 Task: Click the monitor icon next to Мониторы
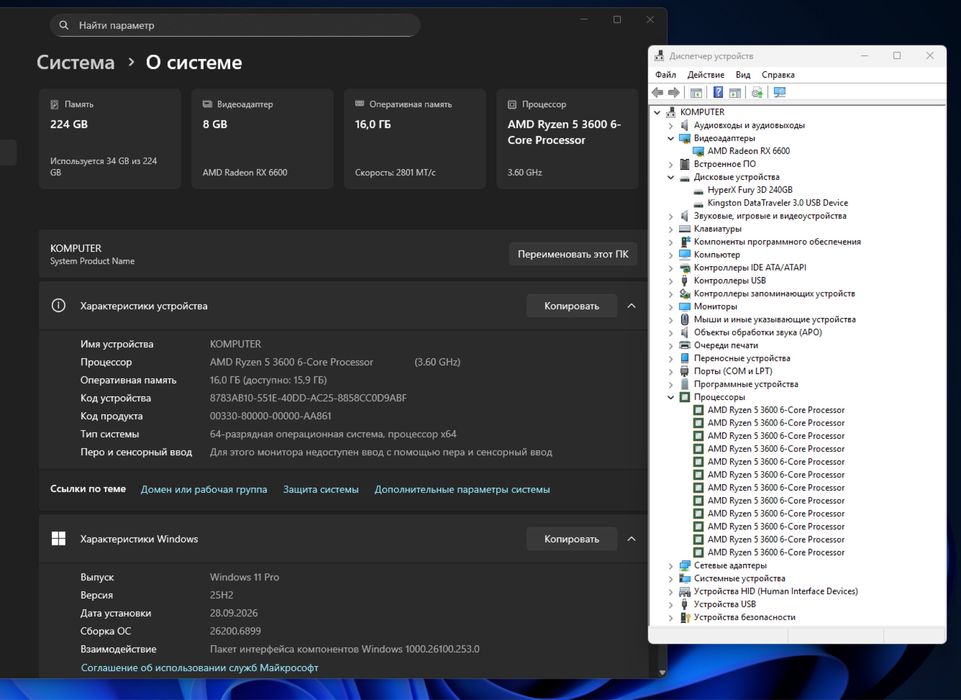coord(685,306)
